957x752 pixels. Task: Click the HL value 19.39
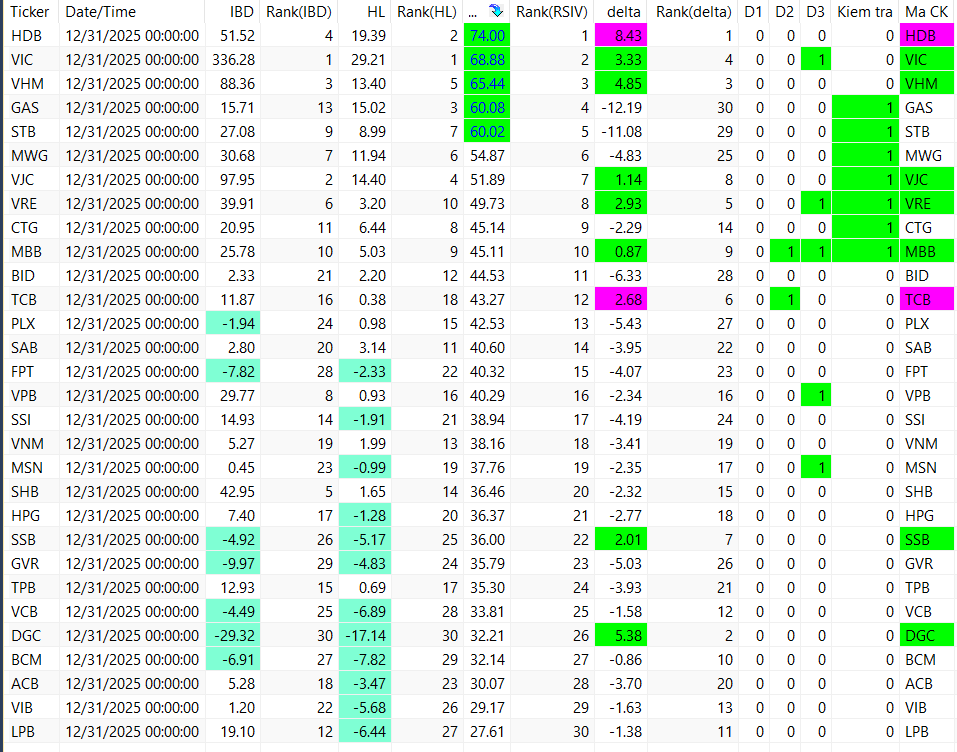click(x=369, y=36)
